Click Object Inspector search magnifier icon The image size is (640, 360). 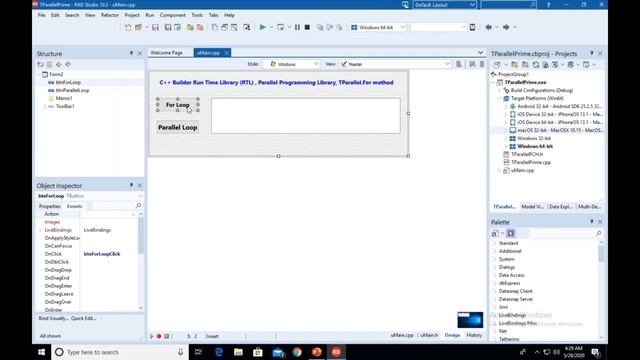click(138, 205)
